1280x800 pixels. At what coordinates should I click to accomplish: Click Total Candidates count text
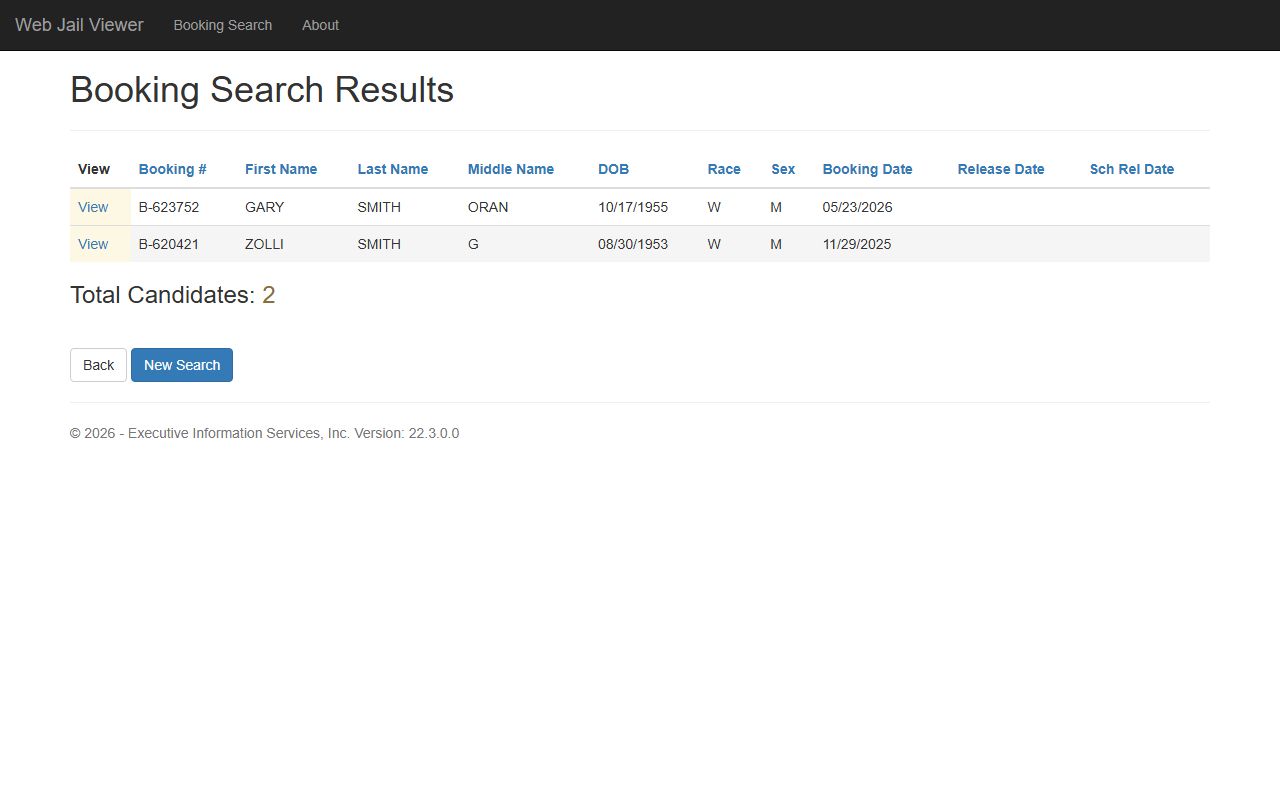click(172, 295)
